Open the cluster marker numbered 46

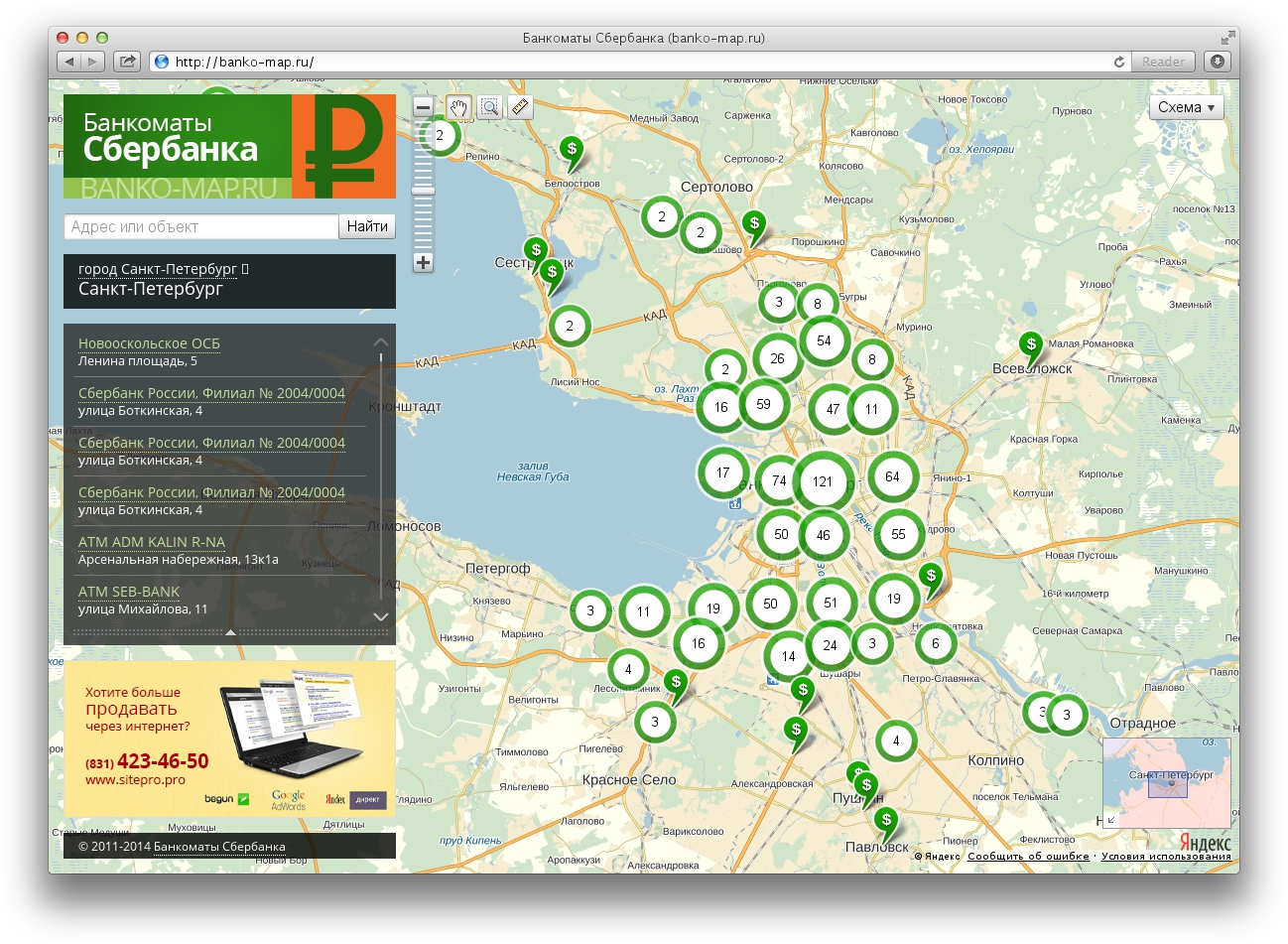(x=823, y=535)
